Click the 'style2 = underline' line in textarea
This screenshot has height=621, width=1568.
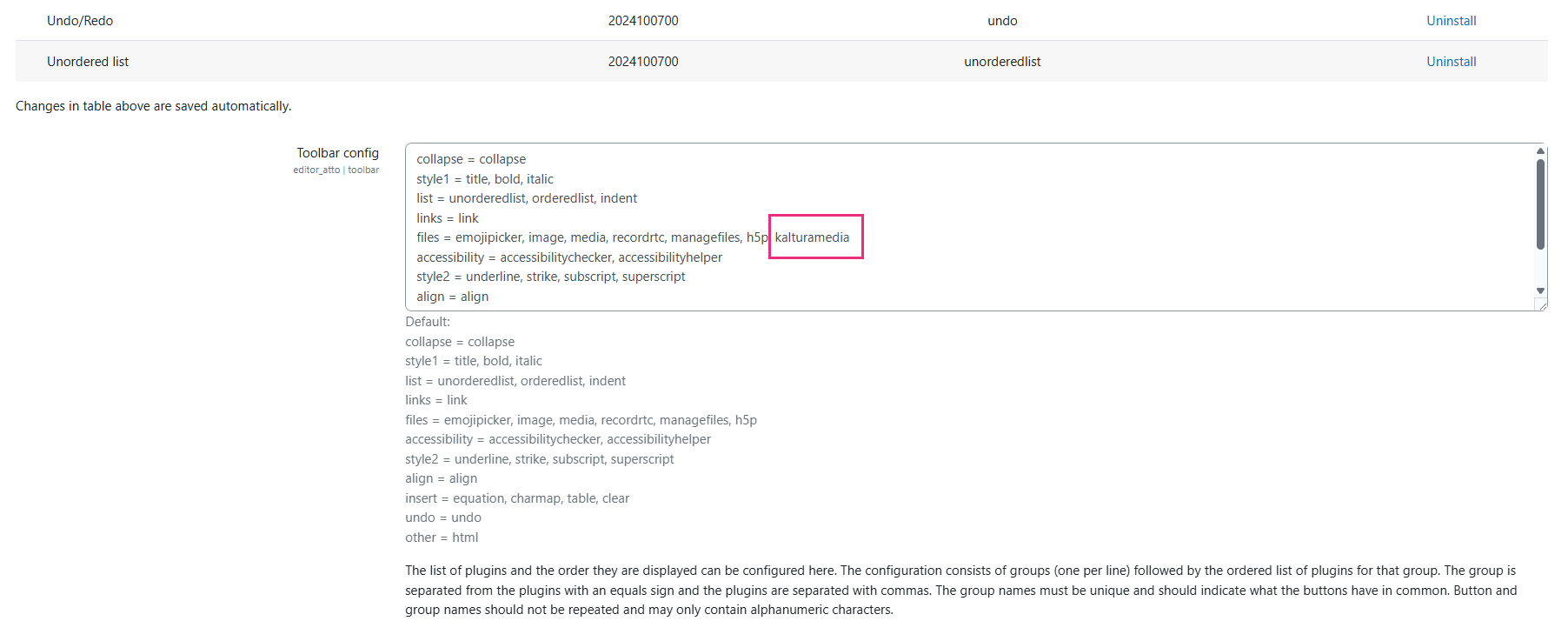[551, 277]
